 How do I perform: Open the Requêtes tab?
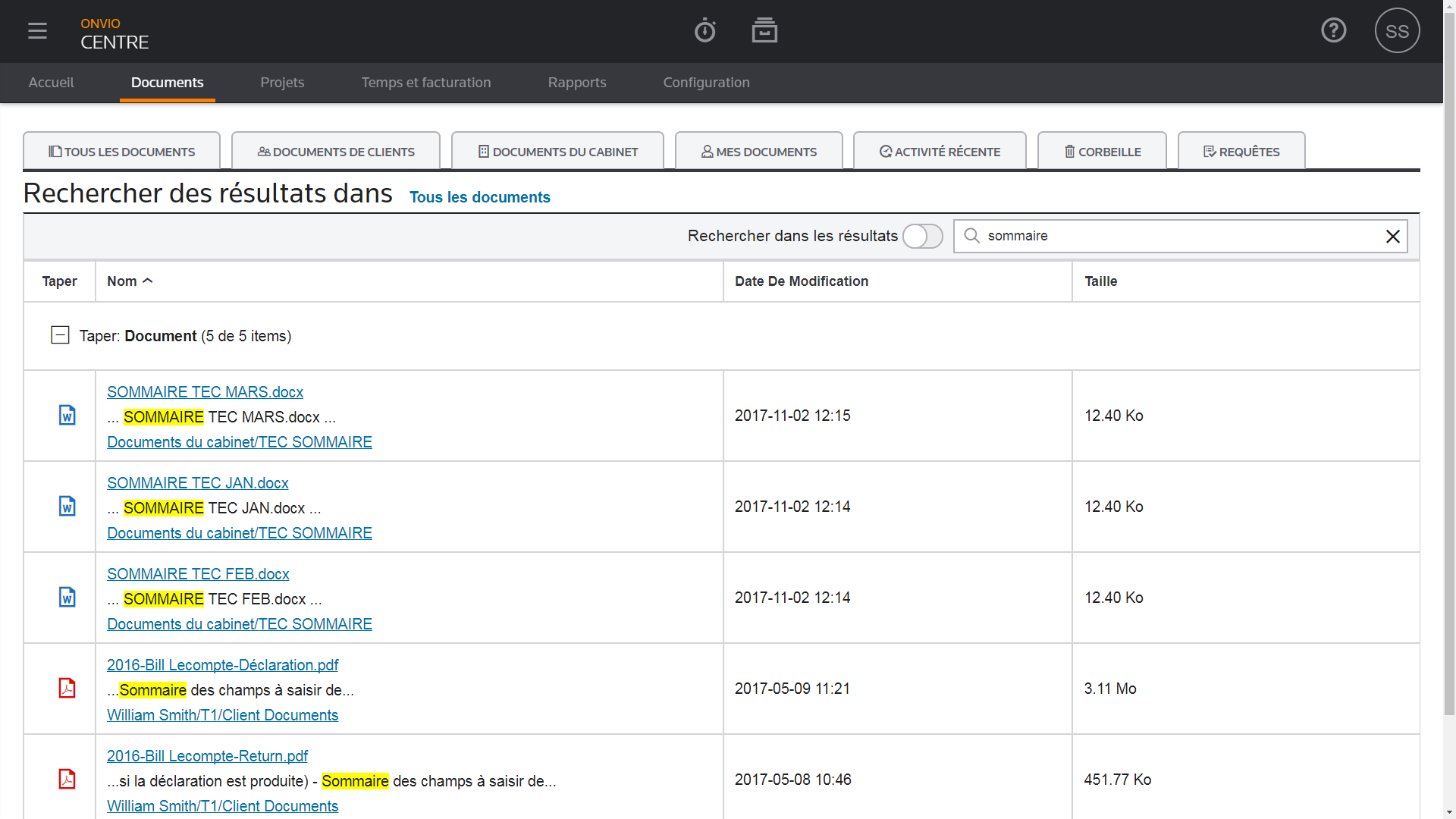(x=1241, y=151)
